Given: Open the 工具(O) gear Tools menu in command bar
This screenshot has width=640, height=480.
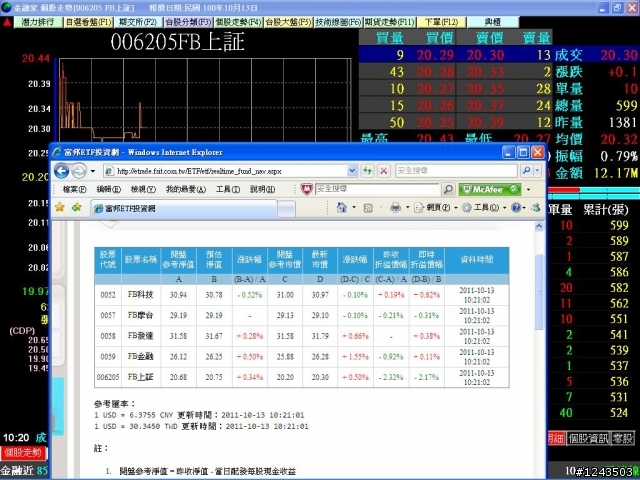Looking at the screenshot, I should click(x=484, y=208).
